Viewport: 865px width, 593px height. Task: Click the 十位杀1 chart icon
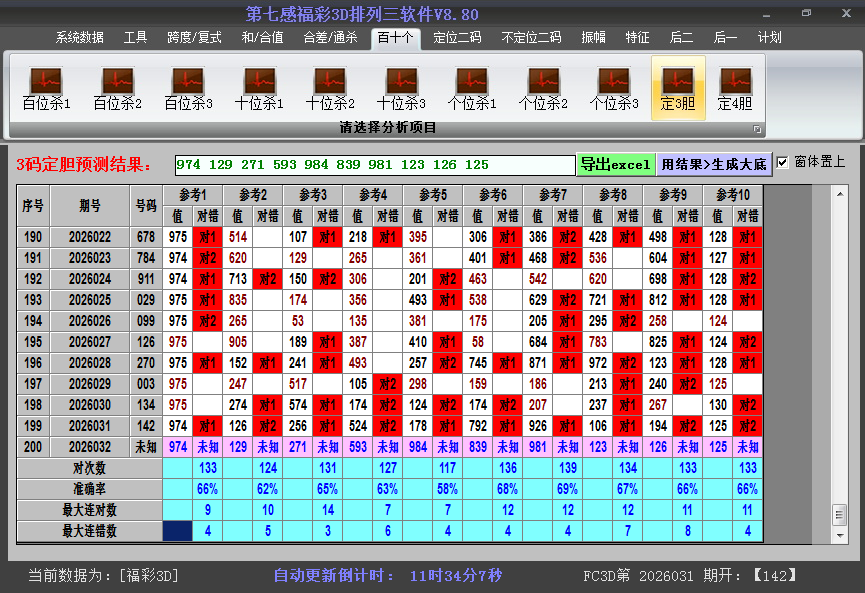pos(259,88)
